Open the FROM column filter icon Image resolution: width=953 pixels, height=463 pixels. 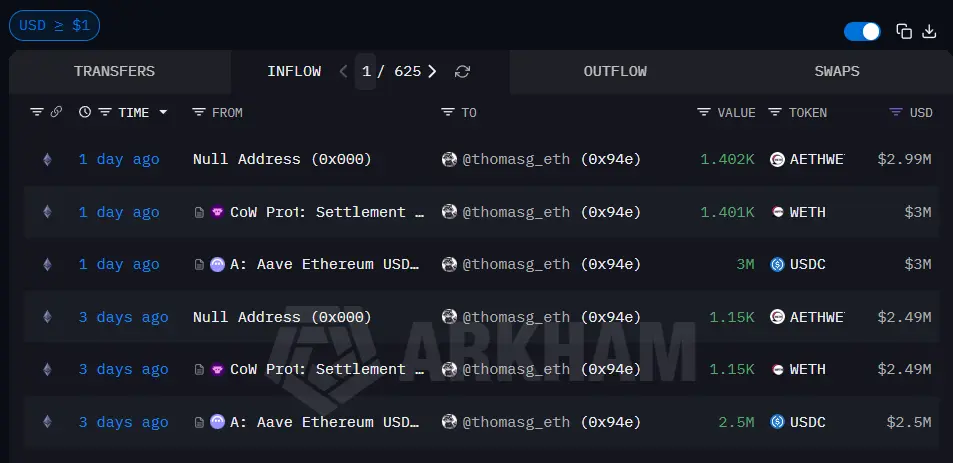(x=199, y=113)
